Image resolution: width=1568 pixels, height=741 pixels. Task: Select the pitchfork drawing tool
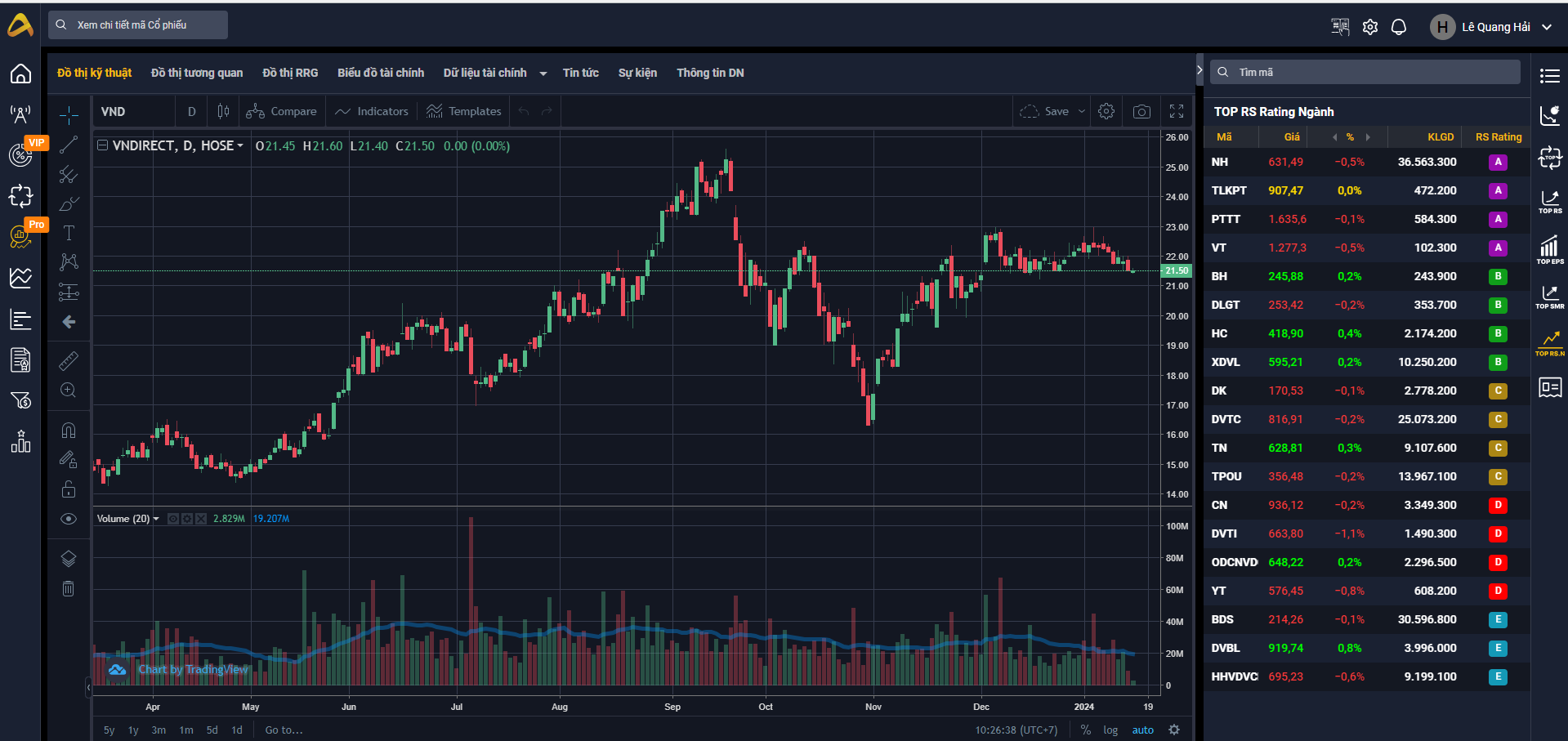click(x=69, y=175)
